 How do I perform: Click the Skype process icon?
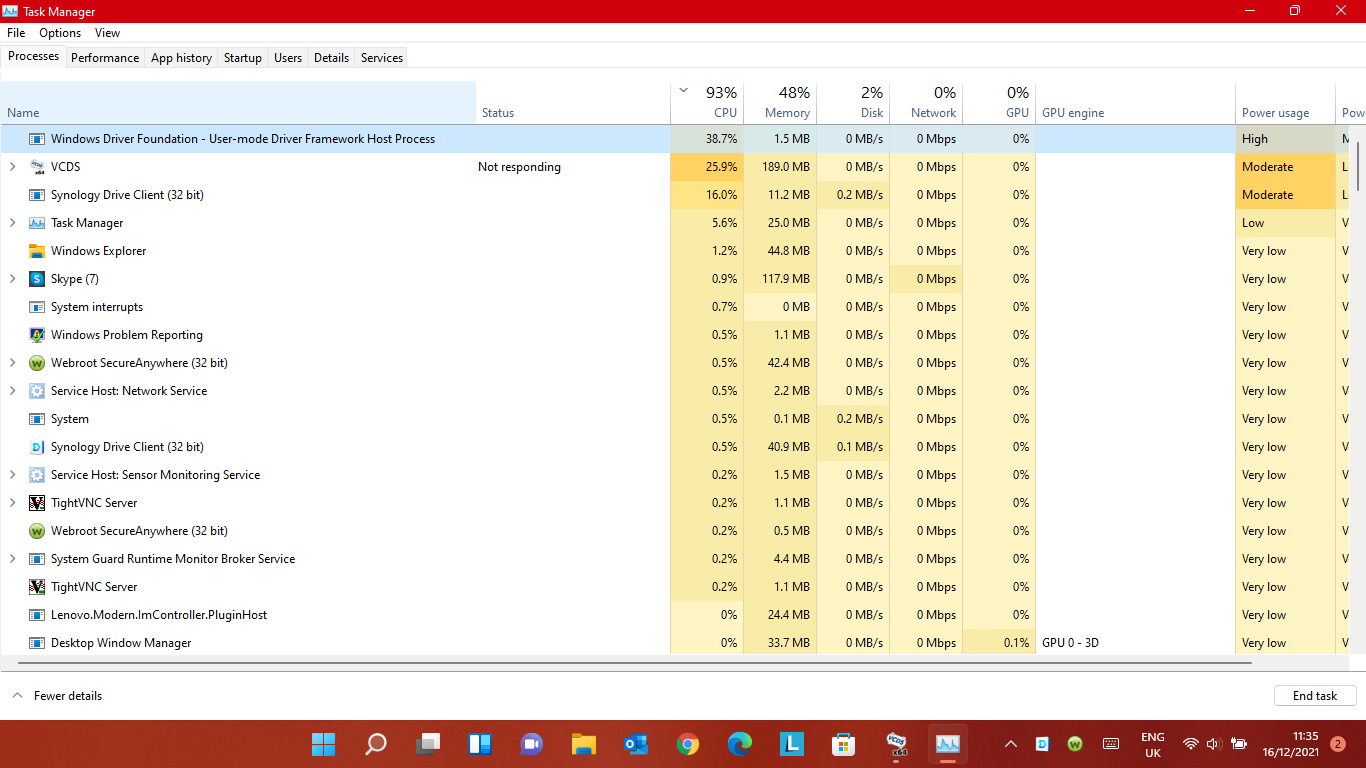click(x=37, y=279)
